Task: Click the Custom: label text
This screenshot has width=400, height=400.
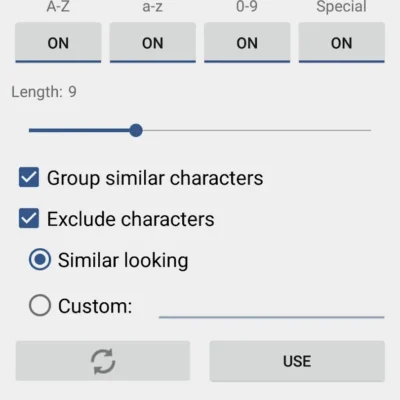Action: pos(95,306)
